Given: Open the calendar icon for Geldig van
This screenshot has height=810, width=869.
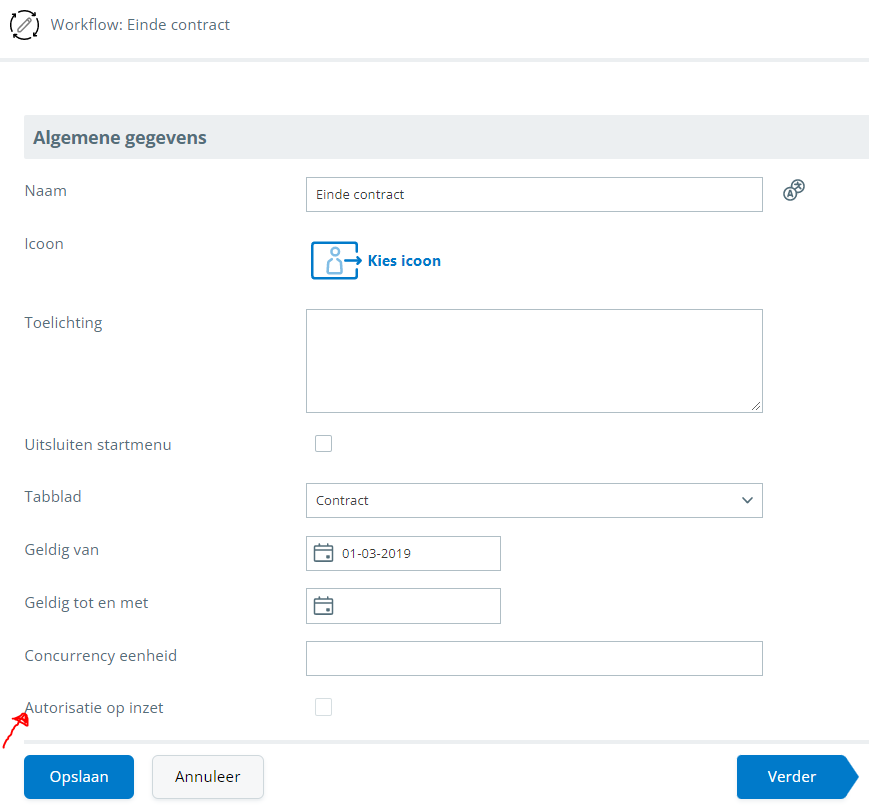Looking at the screenshot, I should tap(323, 553).
